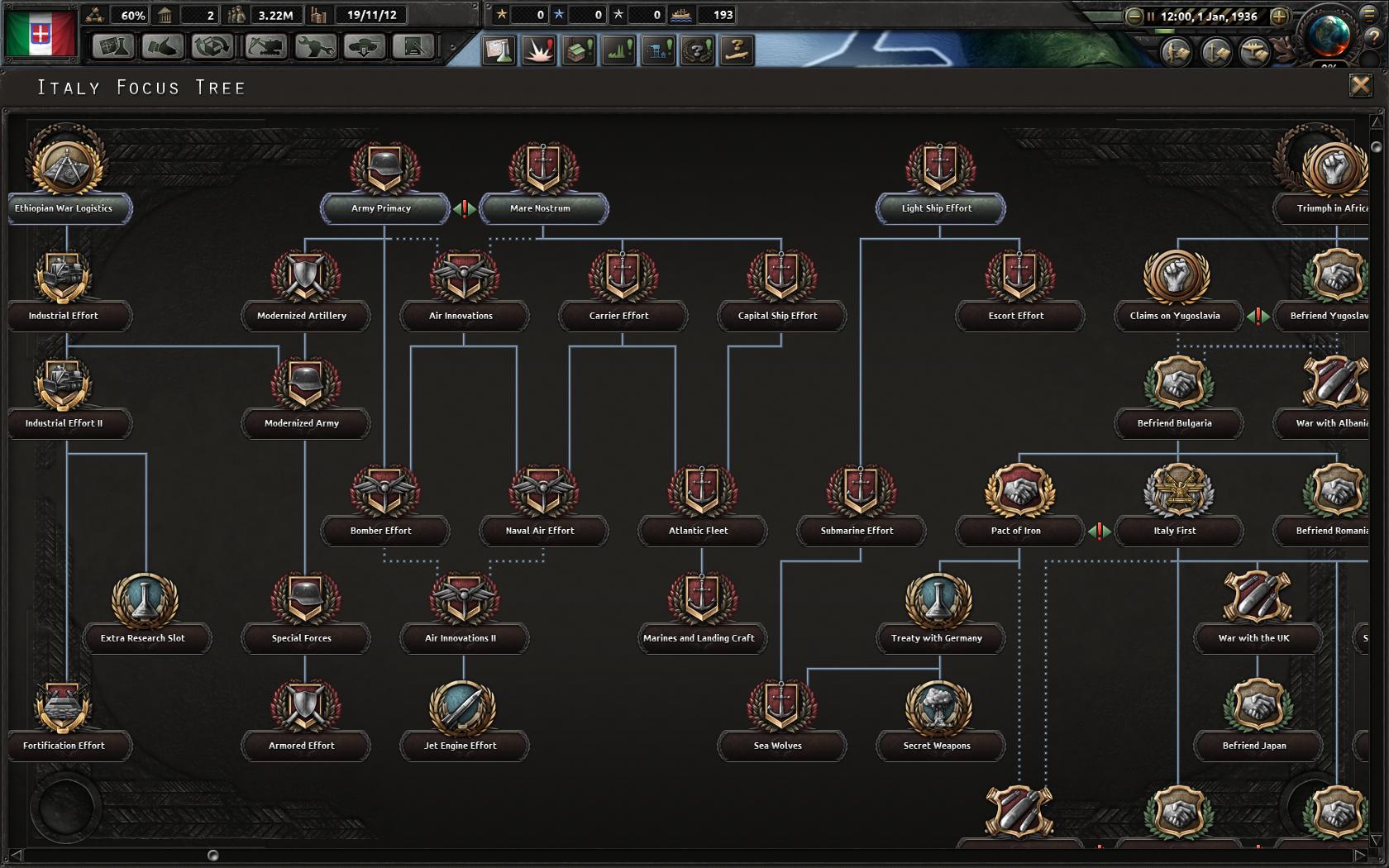Select the Carrier Effort anchor icon

[x=623, y=275]
